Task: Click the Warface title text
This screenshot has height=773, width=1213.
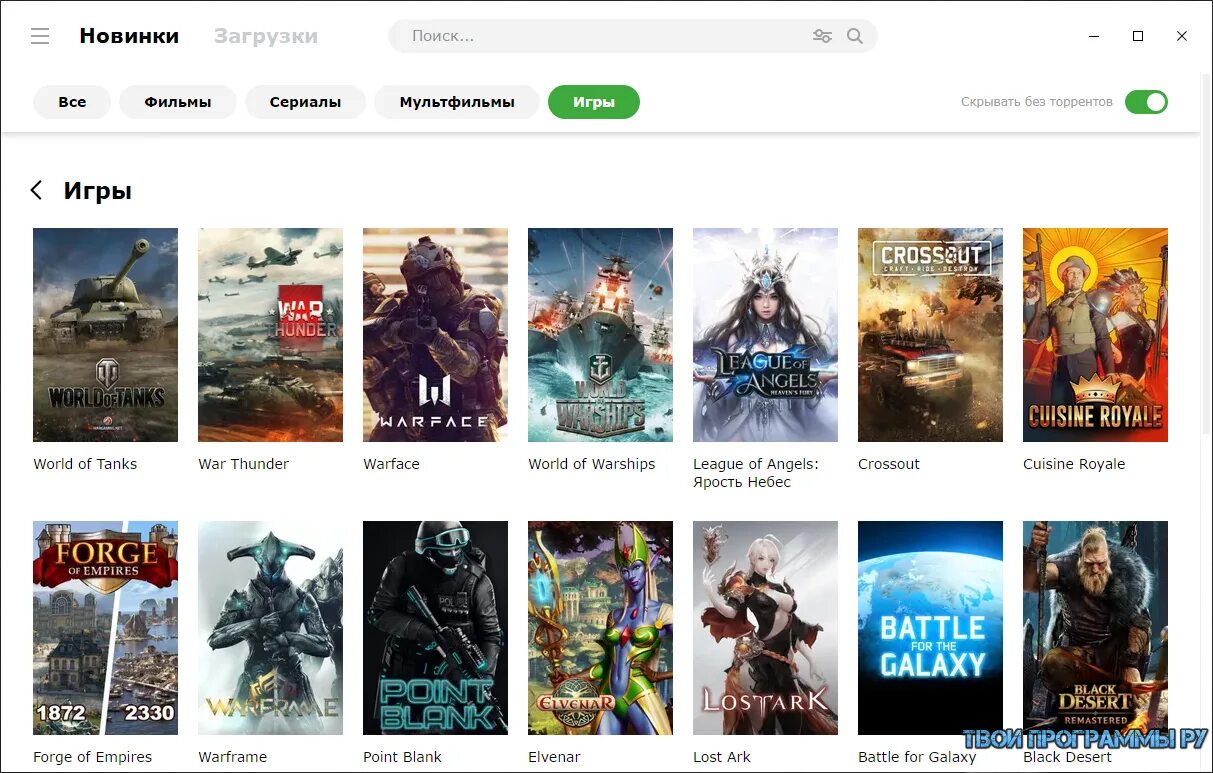Action: (x=391, y=464)
